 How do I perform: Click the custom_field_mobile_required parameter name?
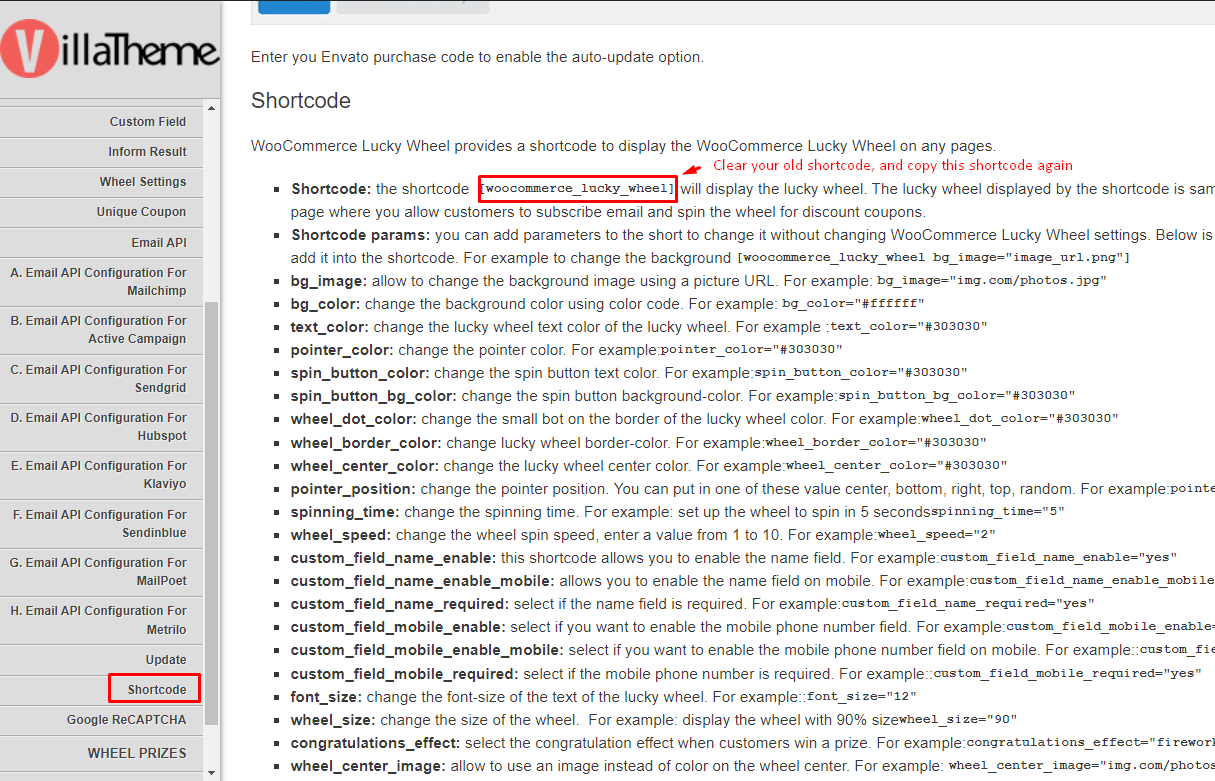[405, 673]
